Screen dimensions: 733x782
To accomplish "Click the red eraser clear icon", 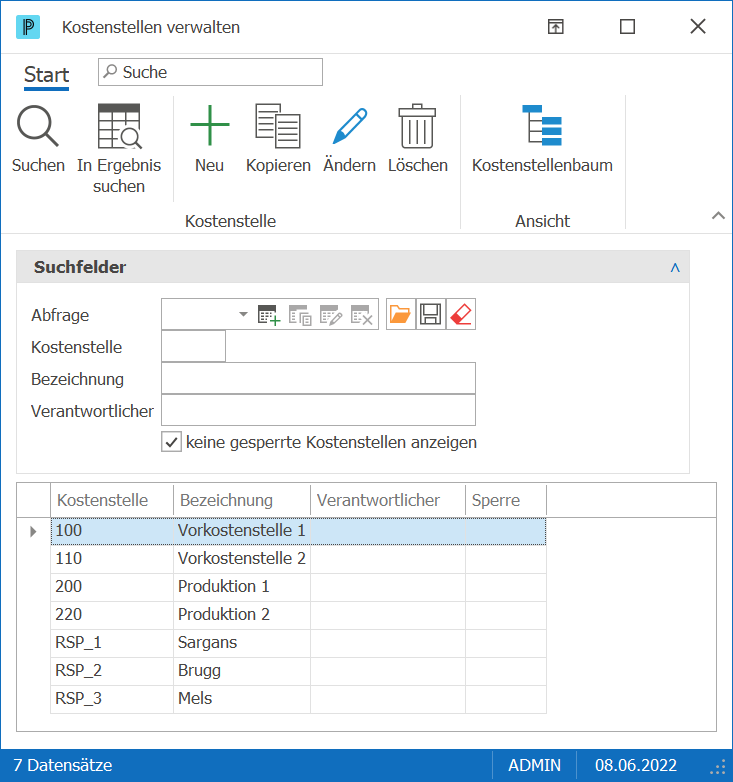I will pos(461,314).
